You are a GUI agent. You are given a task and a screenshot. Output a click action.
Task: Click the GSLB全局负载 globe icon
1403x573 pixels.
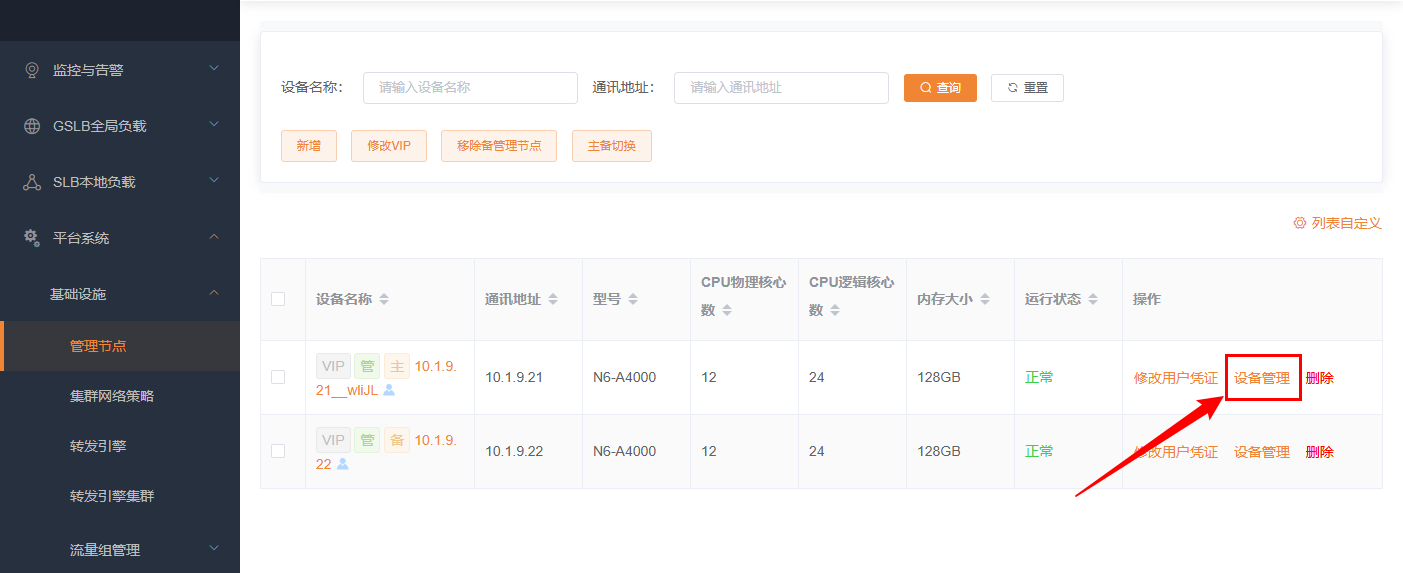point(32,126)
